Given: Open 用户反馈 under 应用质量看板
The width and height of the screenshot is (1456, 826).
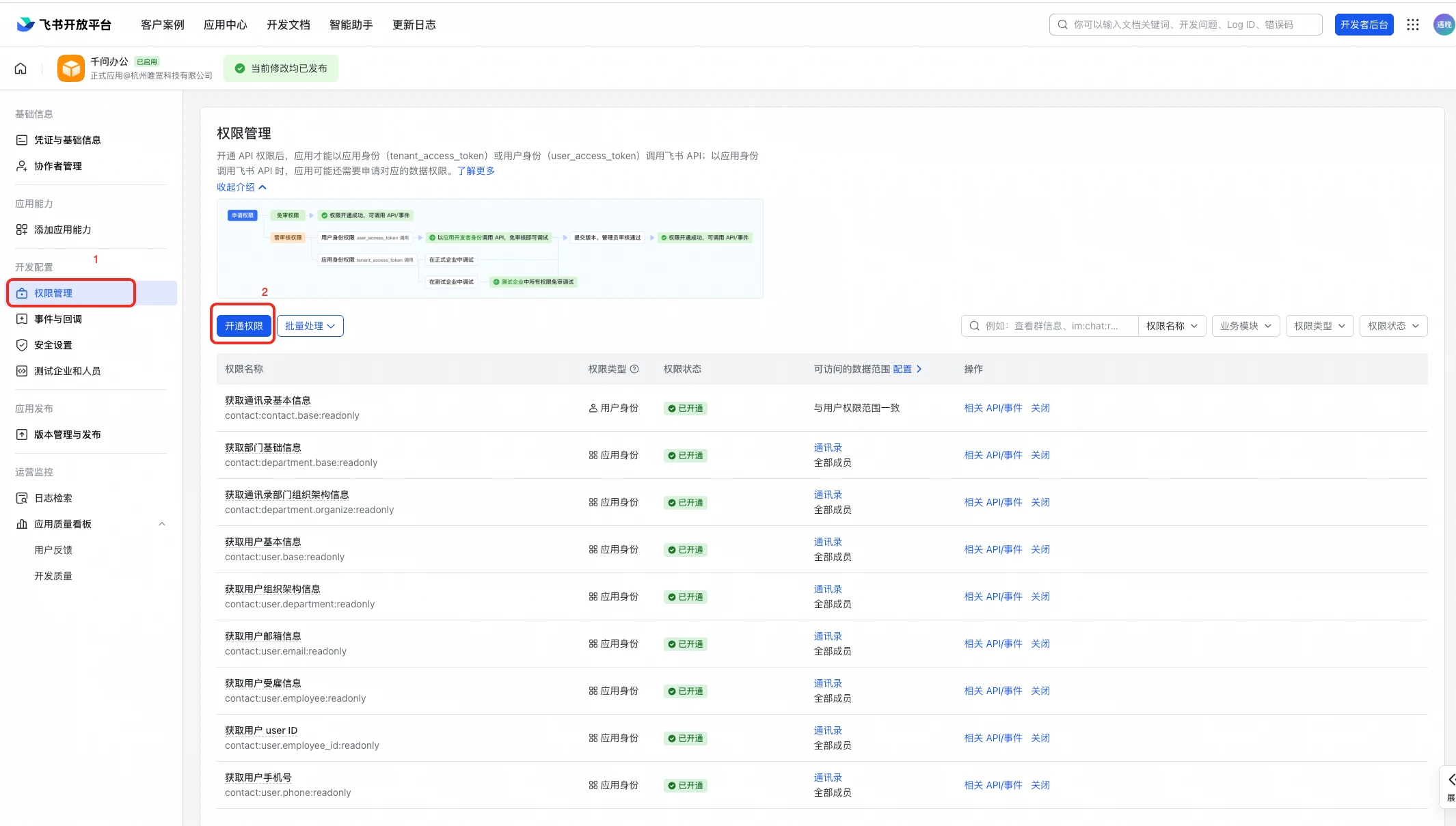Looking at the screenshot, I should click(x=53, y=550).
